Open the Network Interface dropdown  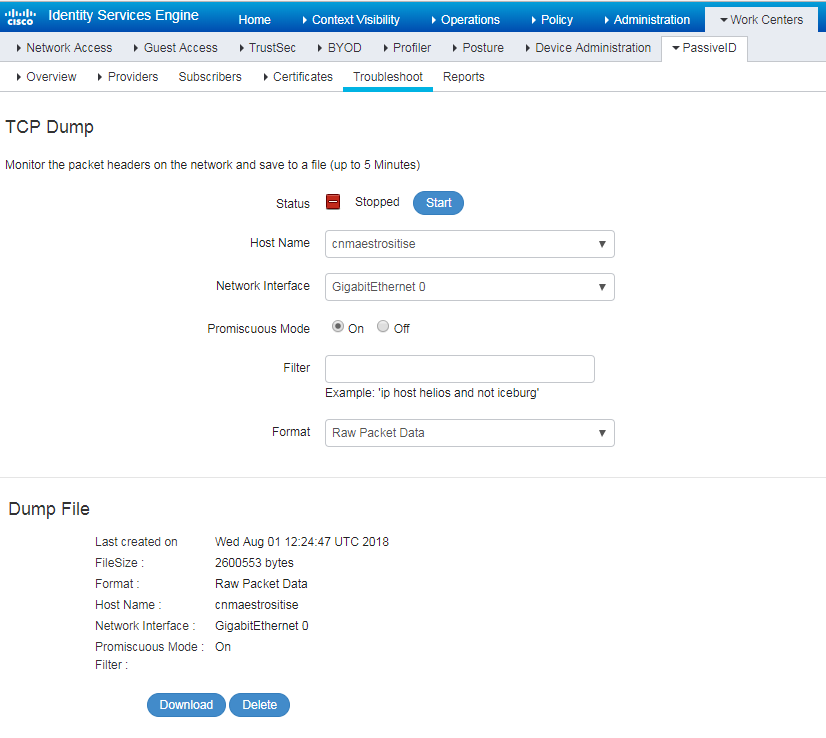tap(469, 287)
